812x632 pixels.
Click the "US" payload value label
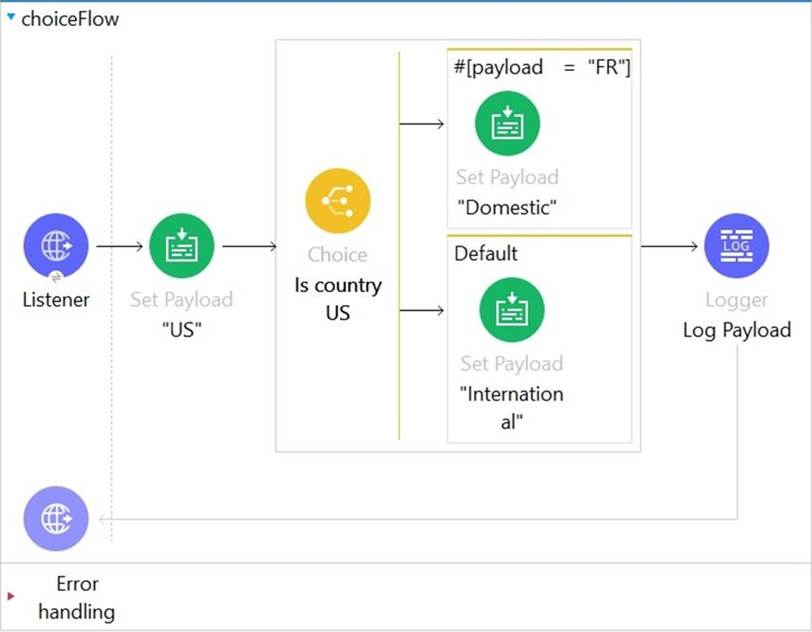tap(182, 330)
